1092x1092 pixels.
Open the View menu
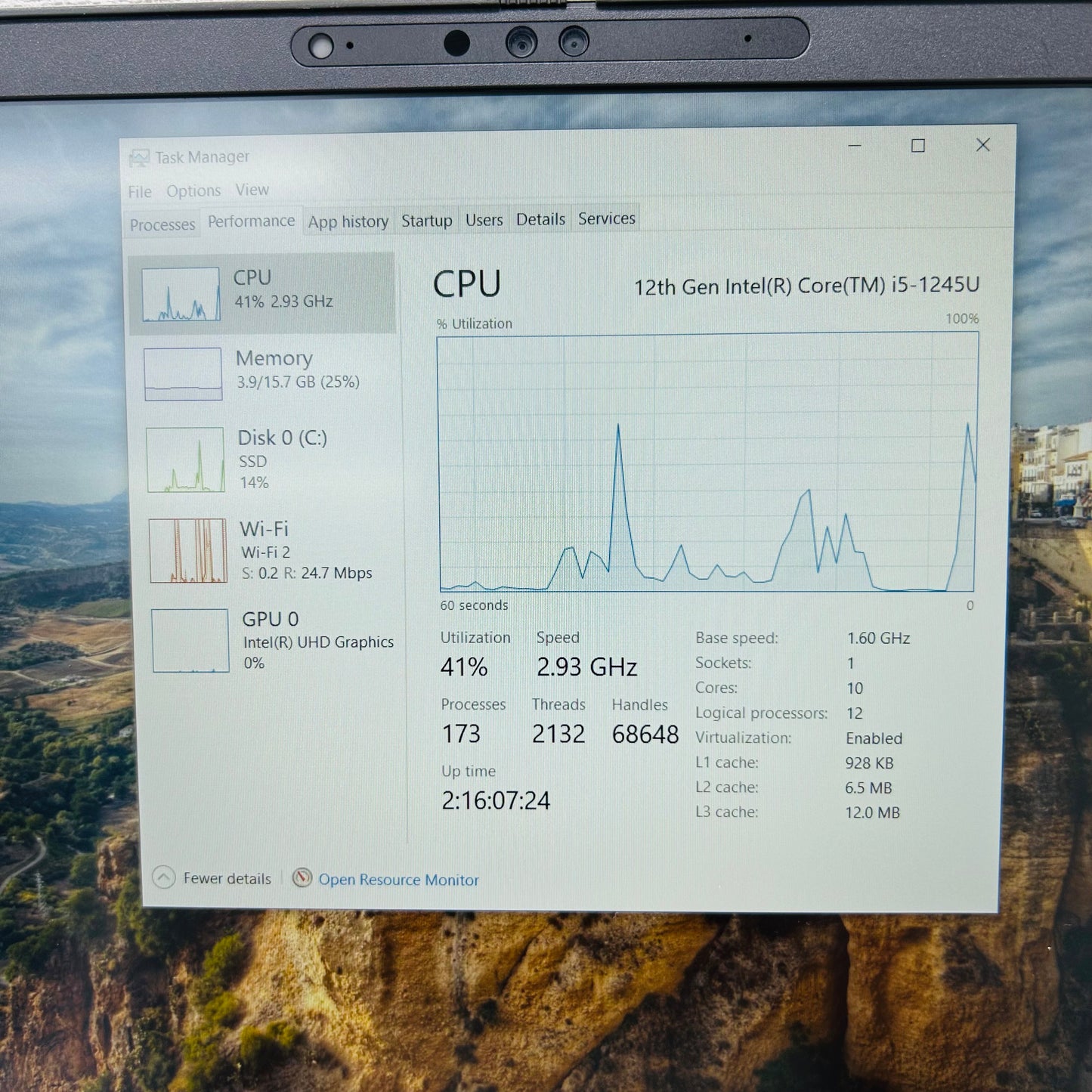252,190
